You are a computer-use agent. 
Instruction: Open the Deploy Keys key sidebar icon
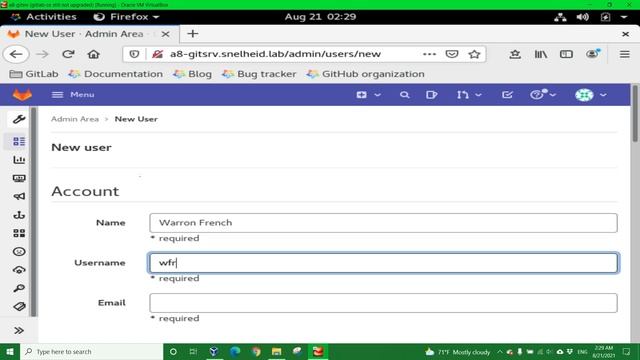[x=19, y=288]
